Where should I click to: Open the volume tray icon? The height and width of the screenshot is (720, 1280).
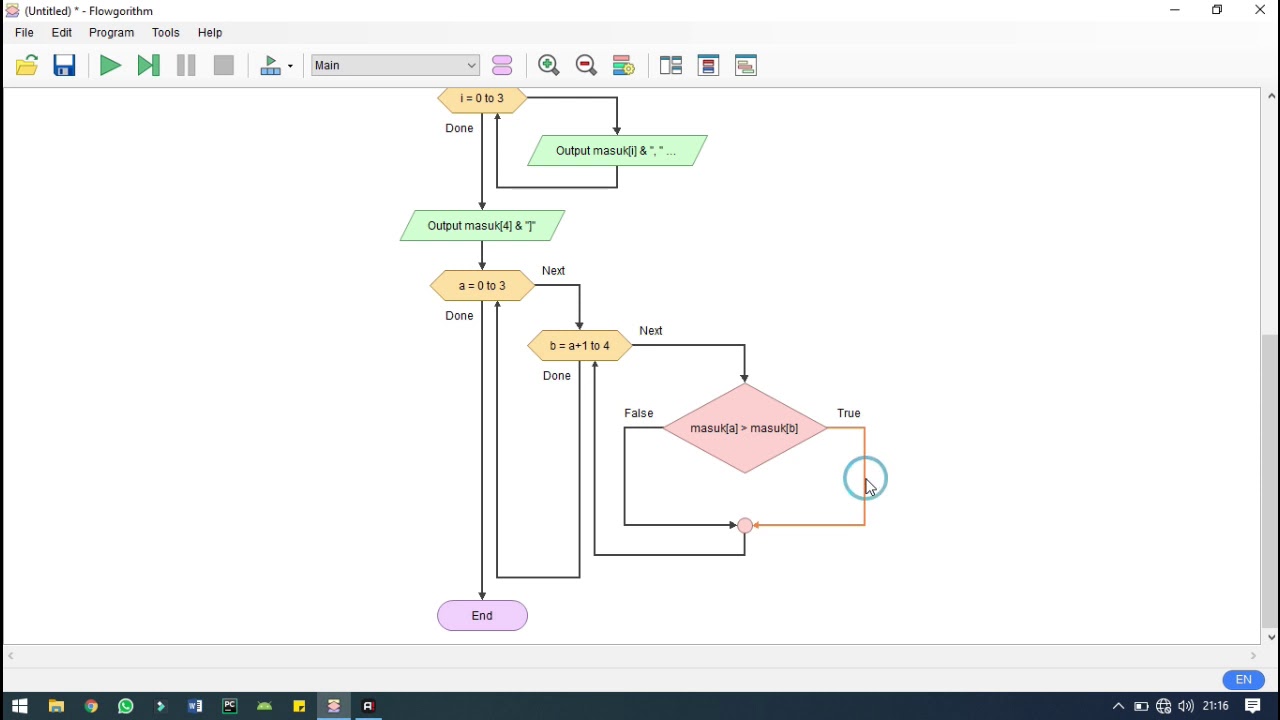1186,706
